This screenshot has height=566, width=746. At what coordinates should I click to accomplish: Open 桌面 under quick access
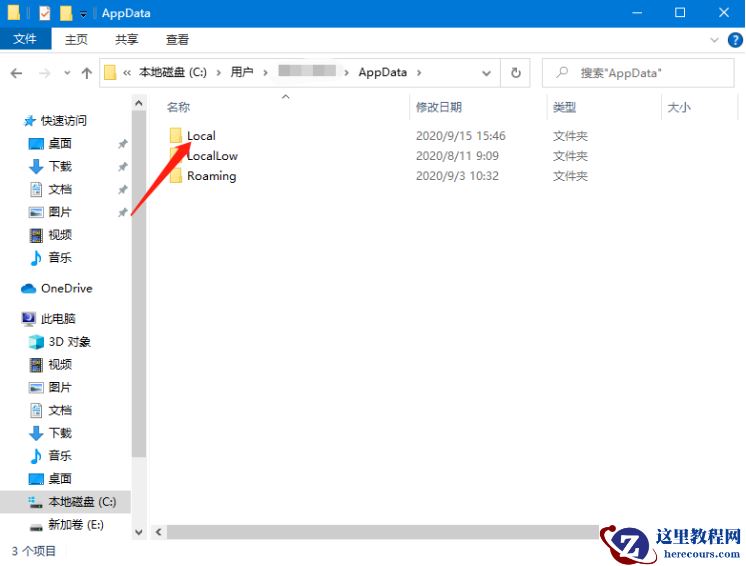click(x=60, y=143)
